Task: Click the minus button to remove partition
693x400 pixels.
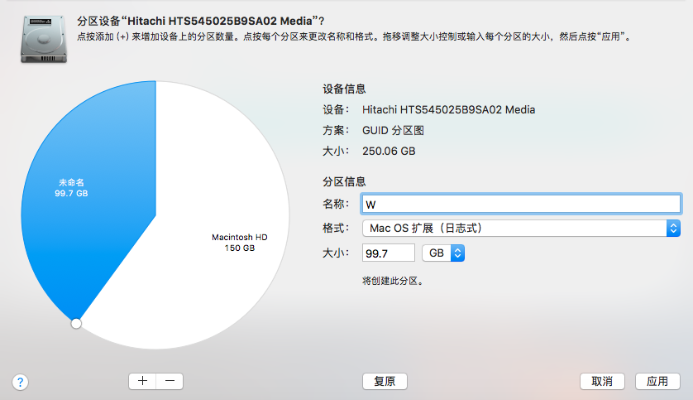Action: [169, 381]
